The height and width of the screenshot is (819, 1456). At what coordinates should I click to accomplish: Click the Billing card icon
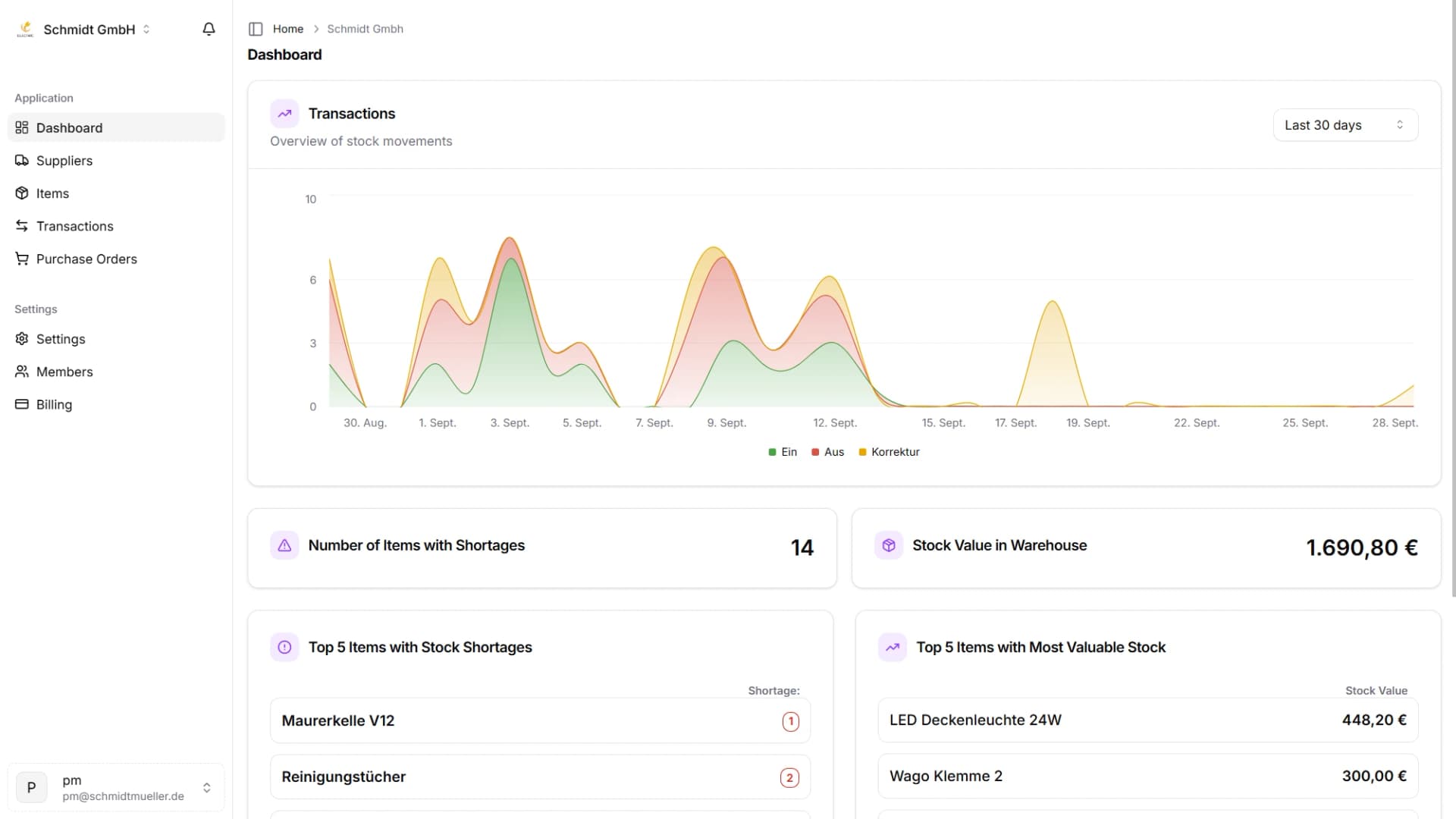[x=22, y=404]
